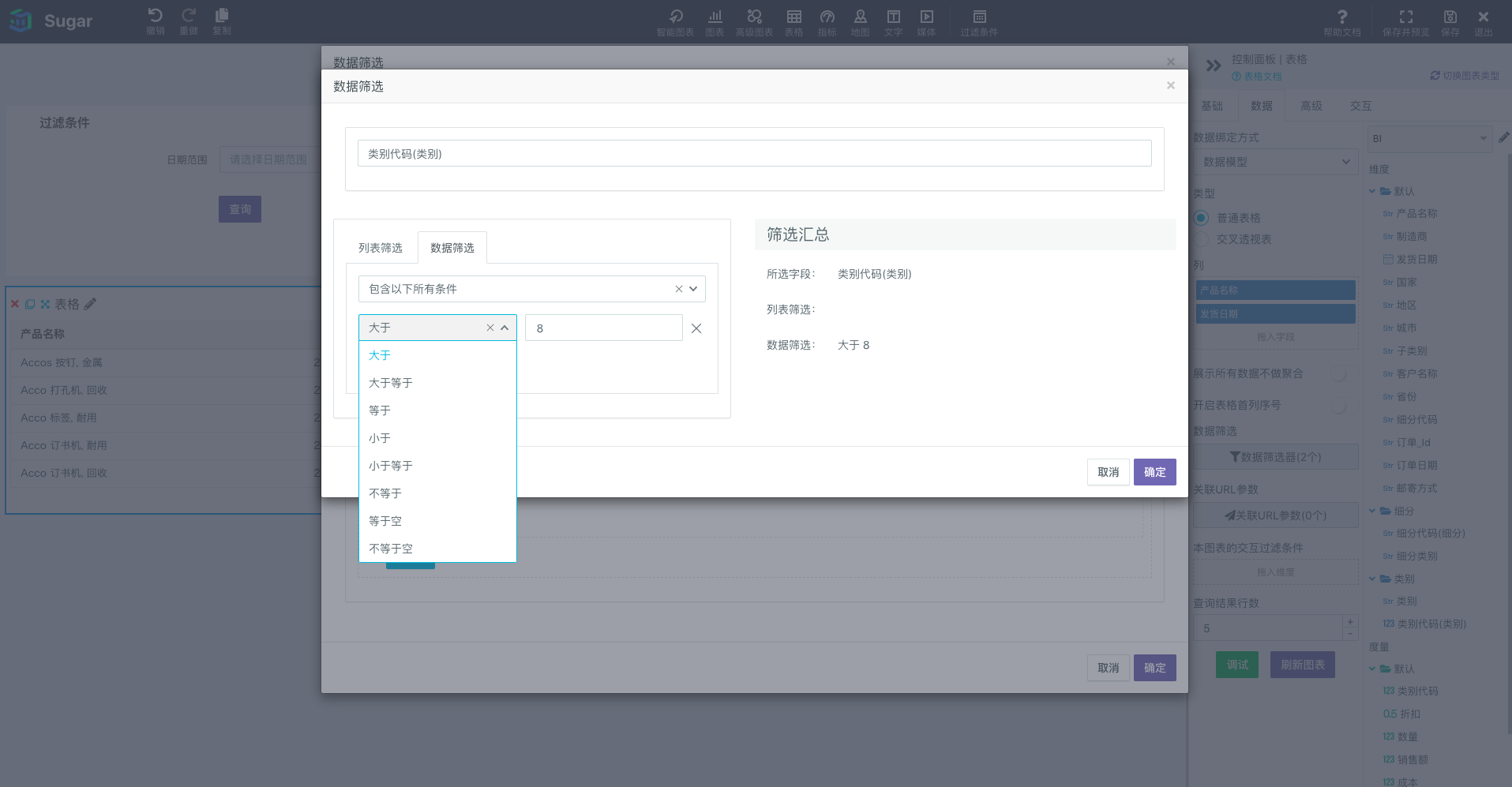
Task: Open the advanced chart (高级图表) icon
Action: pyautogui.click(x=754, y=23)
